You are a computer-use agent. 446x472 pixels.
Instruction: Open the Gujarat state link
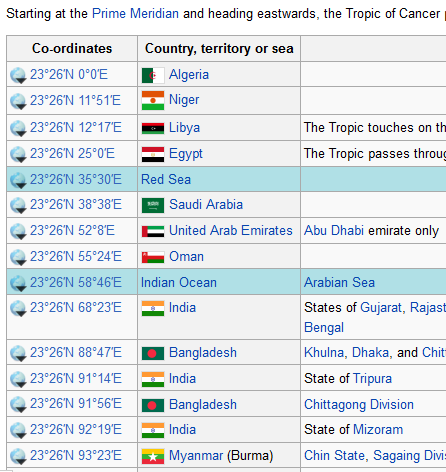click(x=381, y=308)
